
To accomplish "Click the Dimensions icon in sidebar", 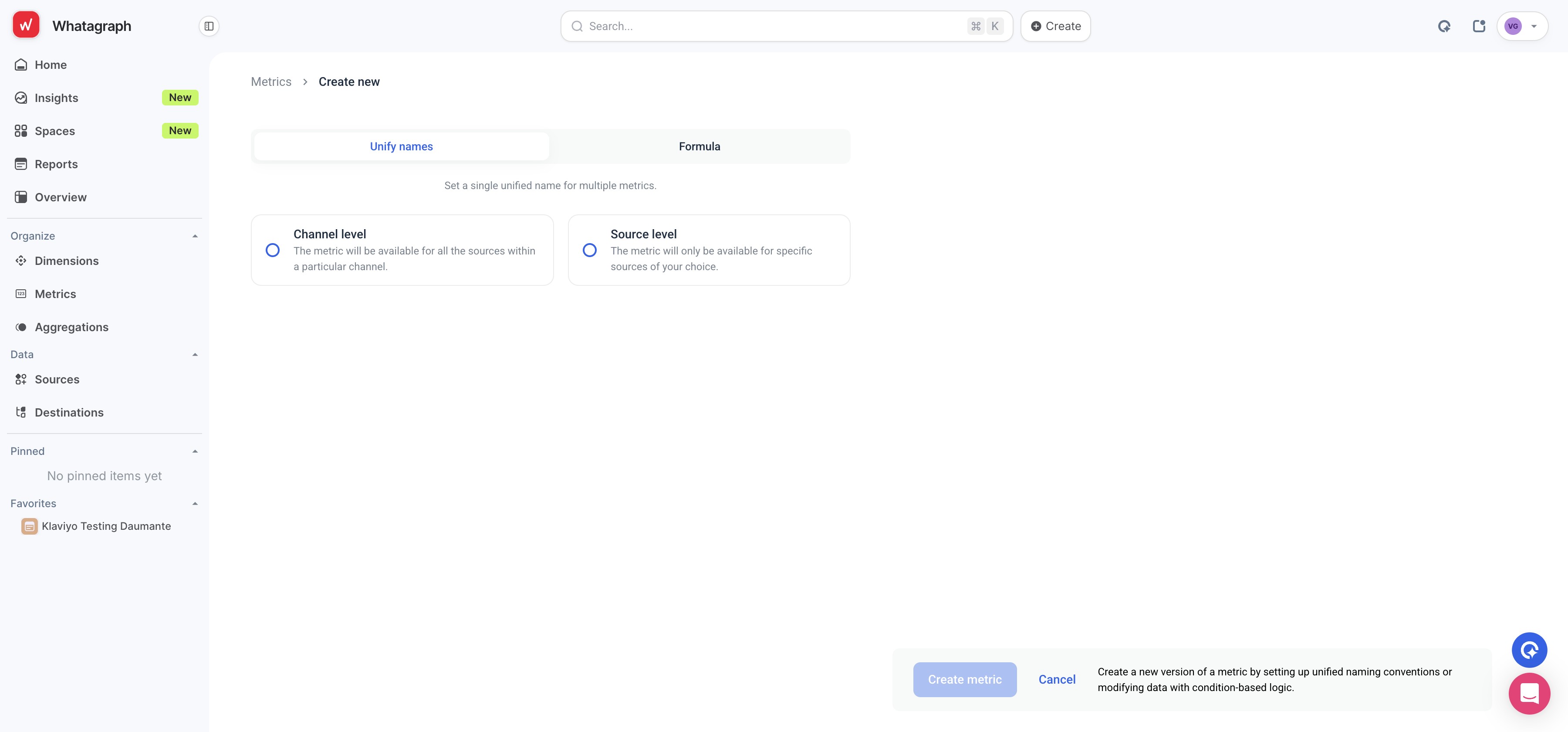I will [21, 261].
